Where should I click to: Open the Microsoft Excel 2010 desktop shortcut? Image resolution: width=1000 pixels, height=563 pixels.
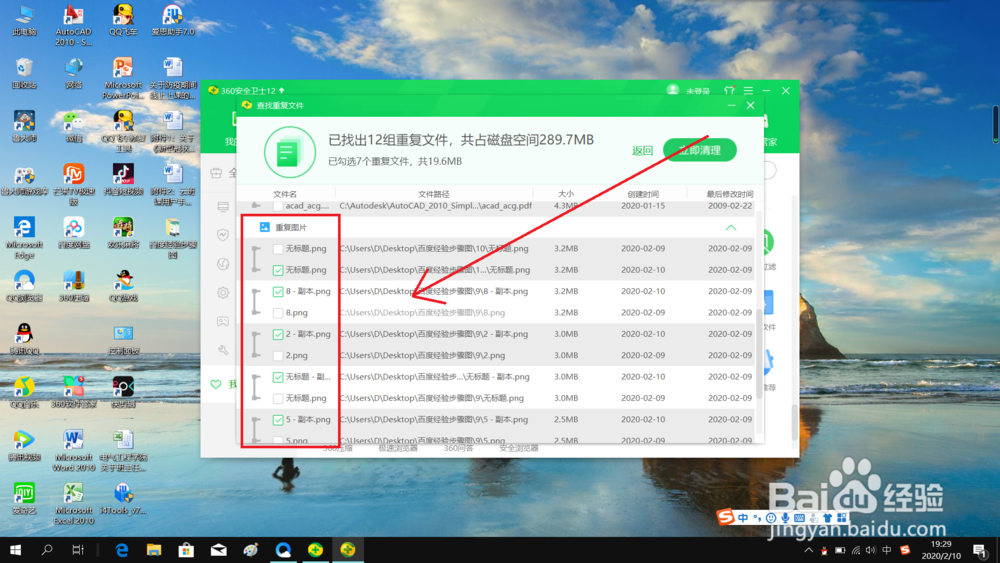click(73, 503)
